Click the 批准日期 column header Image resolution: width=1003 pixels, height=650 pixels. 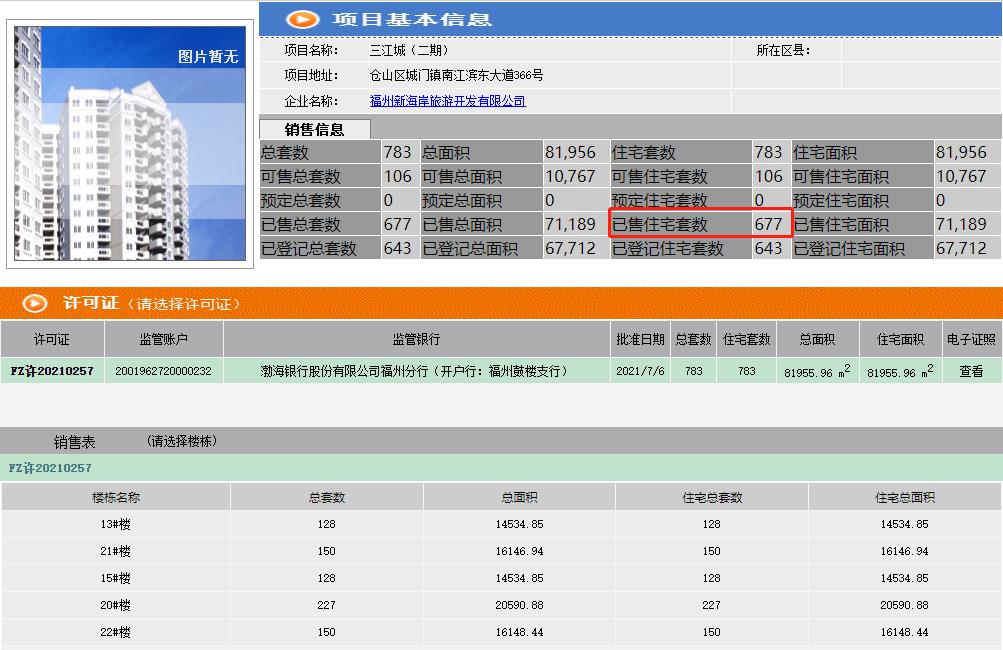[x=640, y=340]
